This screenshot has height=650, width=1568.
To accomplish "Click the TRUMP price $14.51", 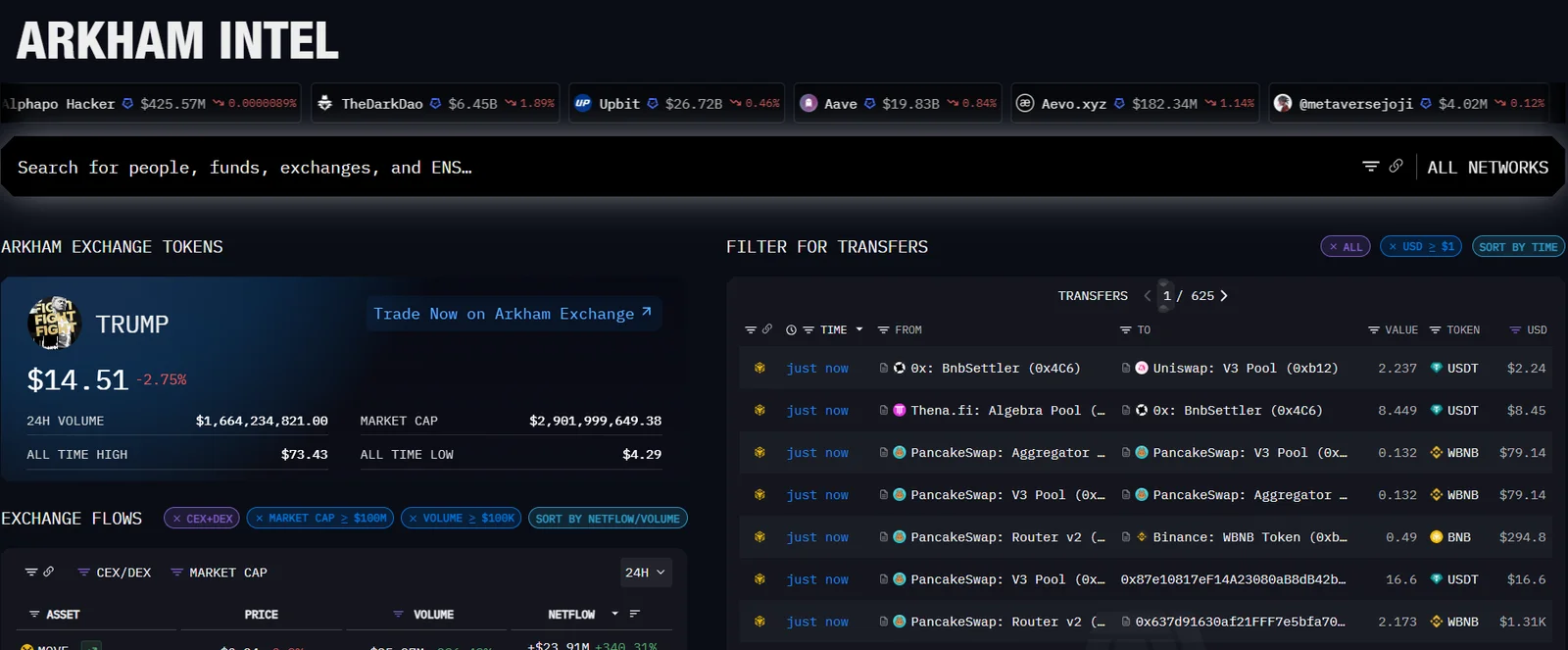I will (77, 379).
